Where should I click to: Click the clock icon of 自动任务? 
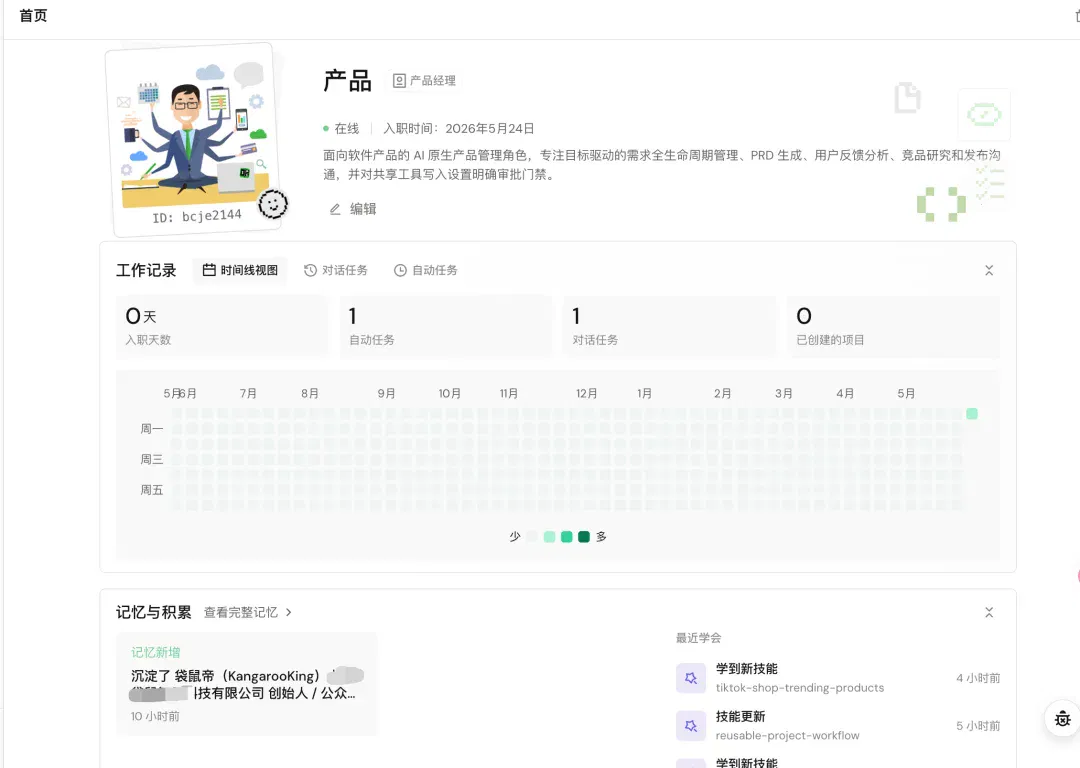click(x=400, y=270)
